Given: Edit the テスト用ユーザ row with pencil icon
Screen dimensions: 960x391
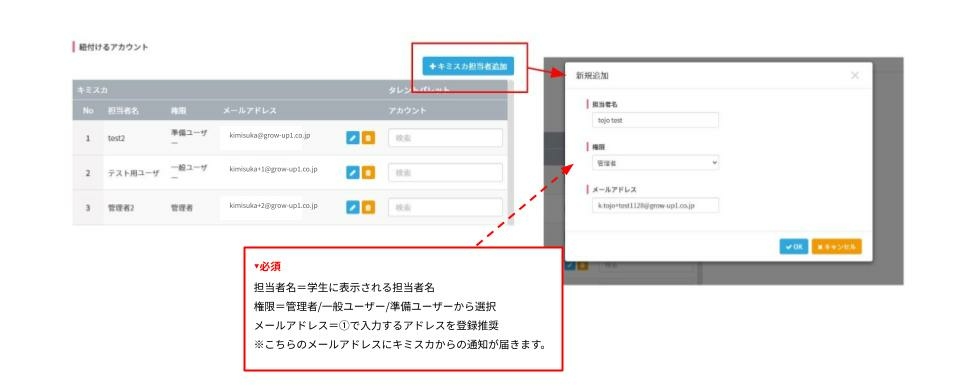Looking at the screenshot, I should [x=352, y=173].
